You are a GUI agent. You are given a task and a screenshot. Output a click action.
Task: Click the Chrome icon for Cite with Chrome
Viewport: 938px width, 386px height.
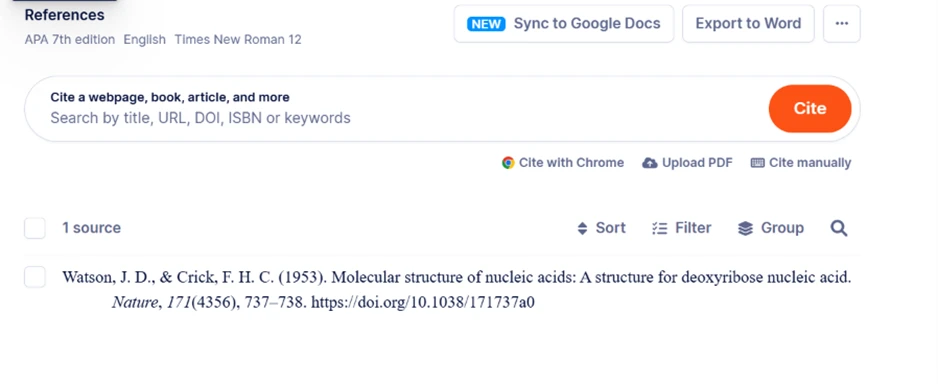click(508, 163)
